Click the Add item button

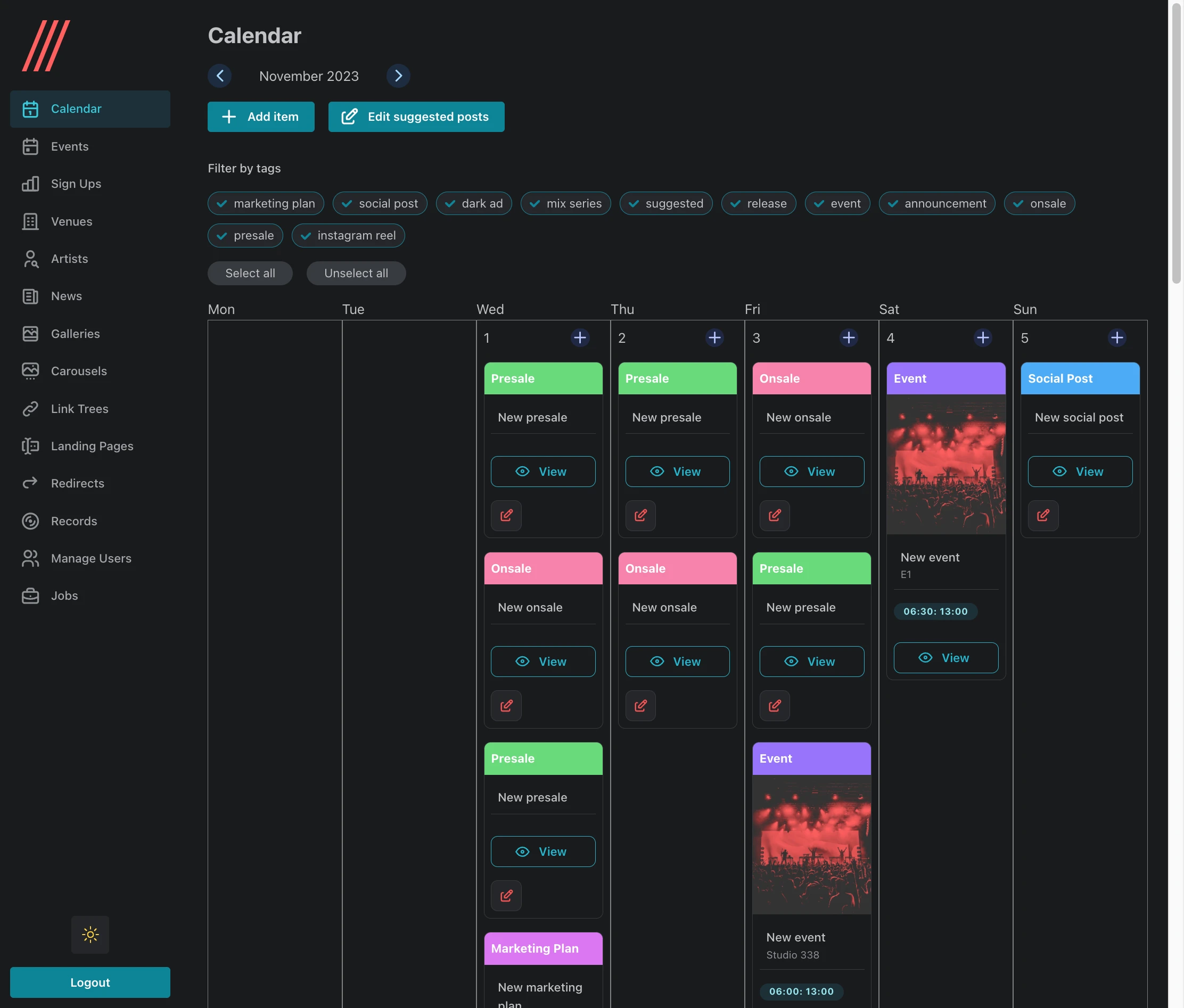[261, 117]
